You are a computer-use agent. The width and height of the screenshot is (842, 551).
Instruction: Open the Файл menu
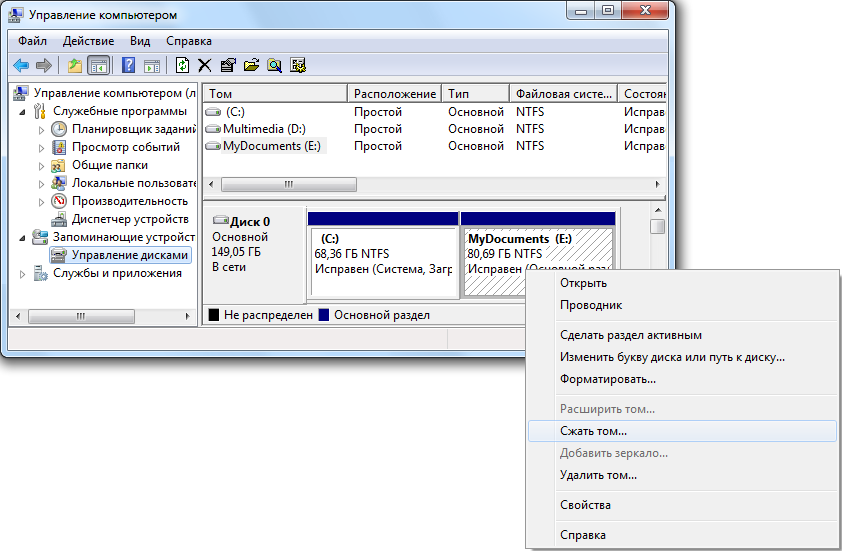(x=32, y=41)
